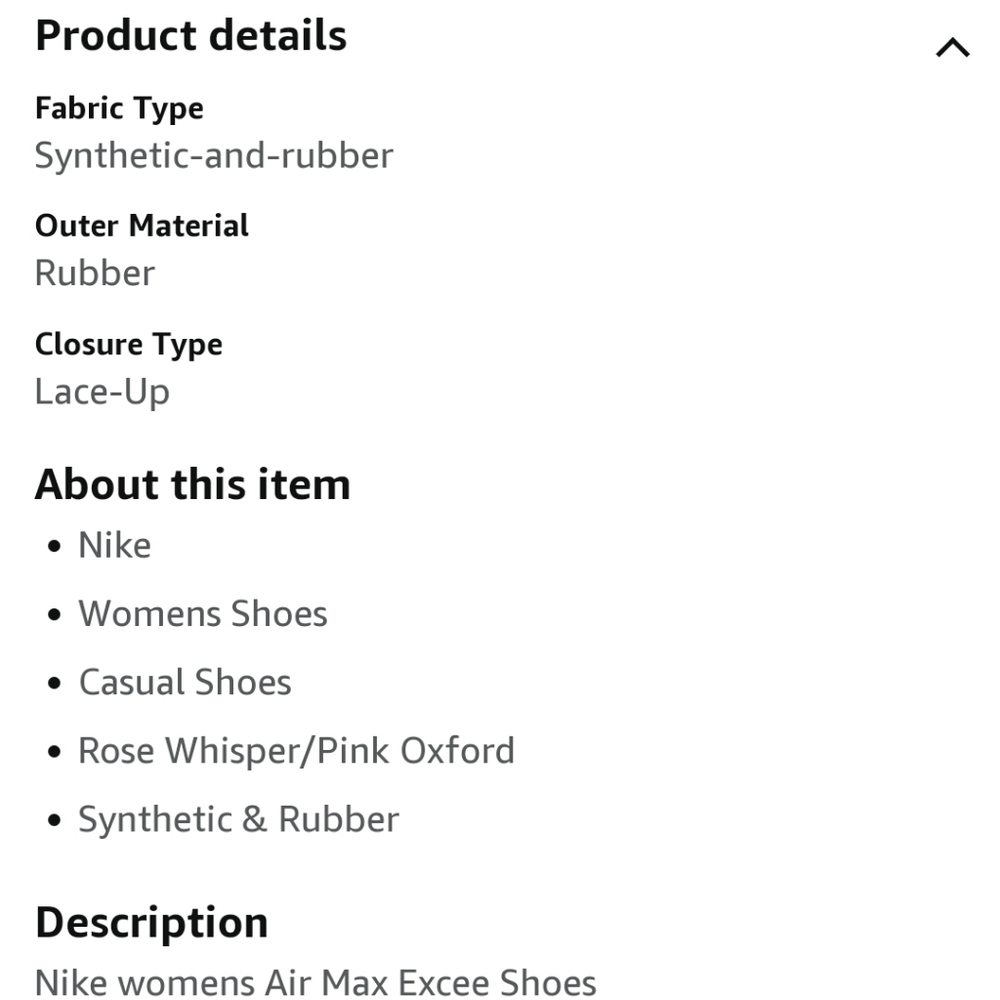The width and height of the screenshot is (1000, 1000).
Task: Click the Synthetic-and-rubber fabric value
Action: click(x=214, y=156)
